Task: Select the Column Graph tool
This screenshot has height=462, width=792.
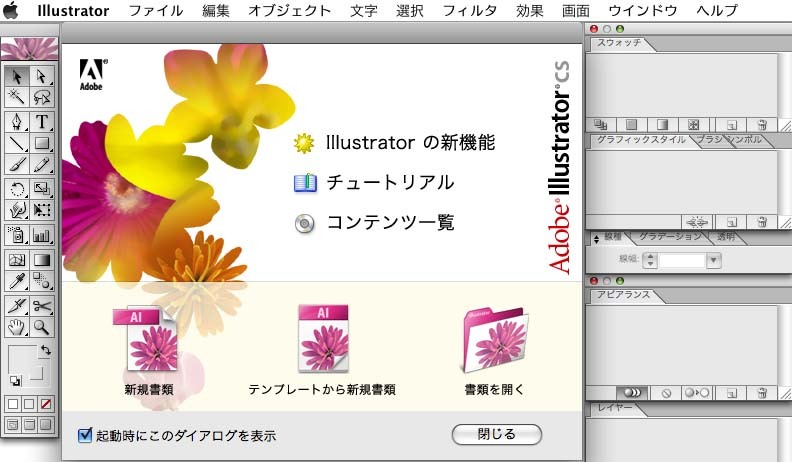Action: [x=42, y=235]
